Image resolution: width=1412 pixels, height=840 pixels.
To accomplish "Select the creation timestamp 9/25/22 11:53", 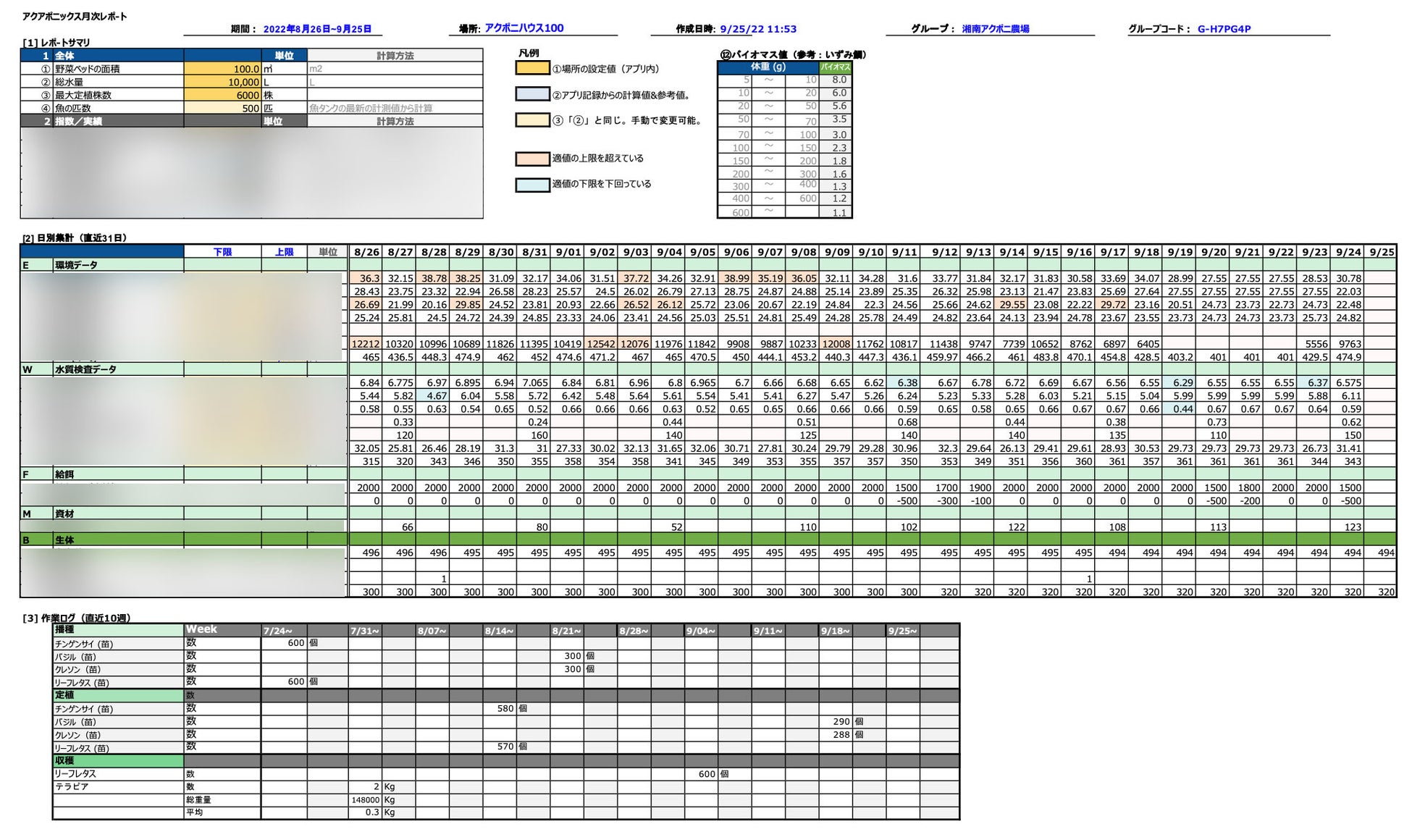I will 758,29.
